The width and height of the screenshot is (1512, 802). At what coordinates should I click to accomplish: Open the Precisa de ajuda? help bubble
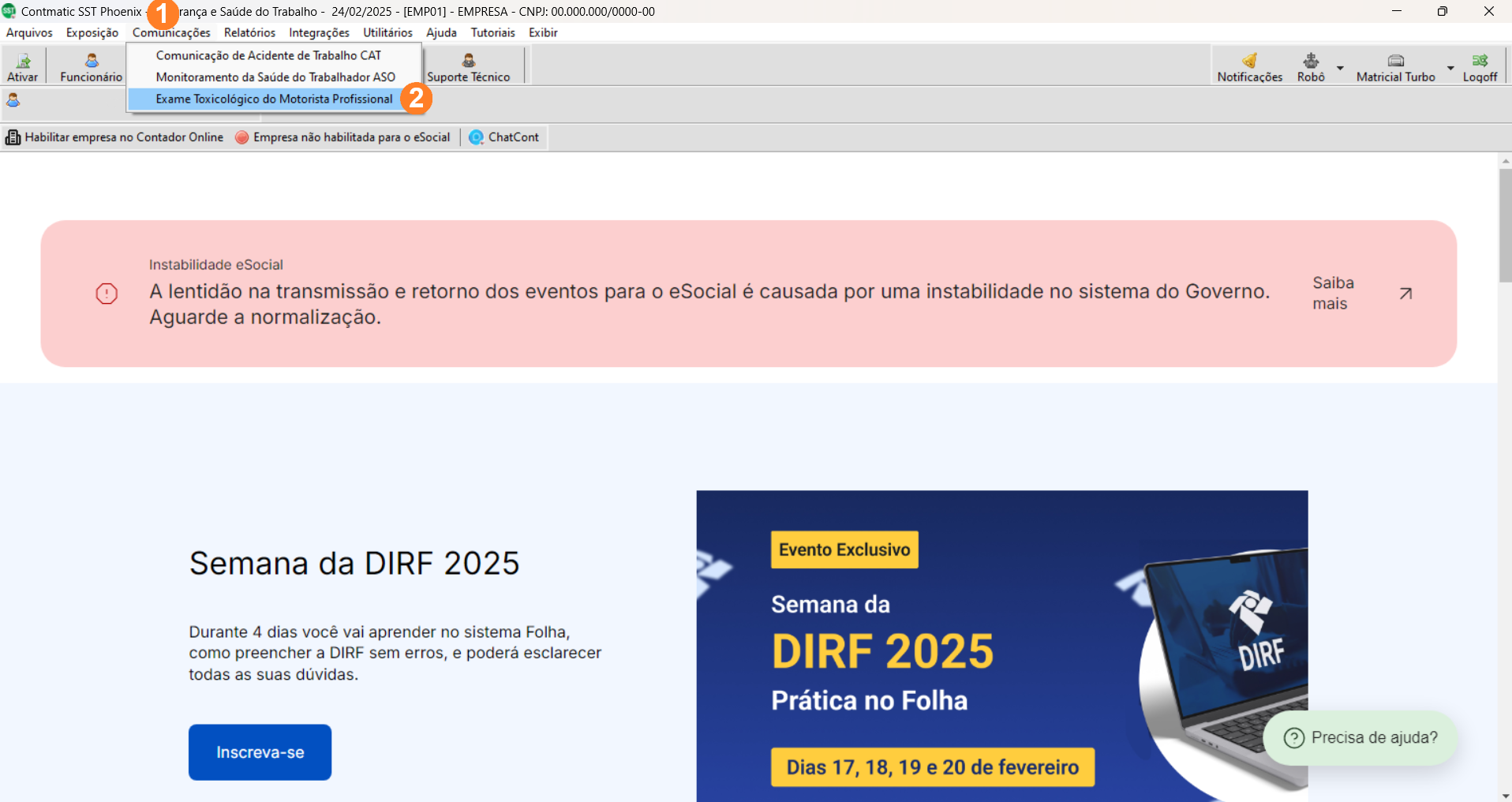tap(1360, 738)
